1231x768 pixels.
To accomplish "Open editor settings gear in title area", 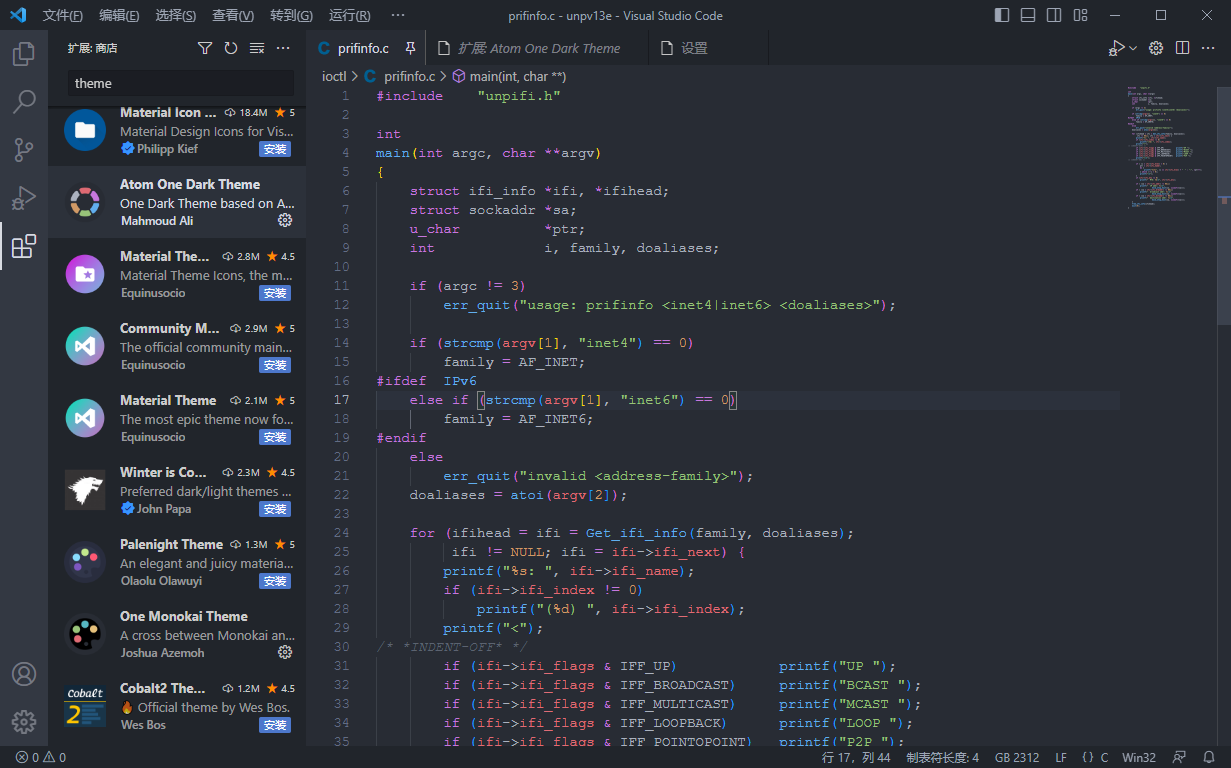I will [x=1156, y=48].
